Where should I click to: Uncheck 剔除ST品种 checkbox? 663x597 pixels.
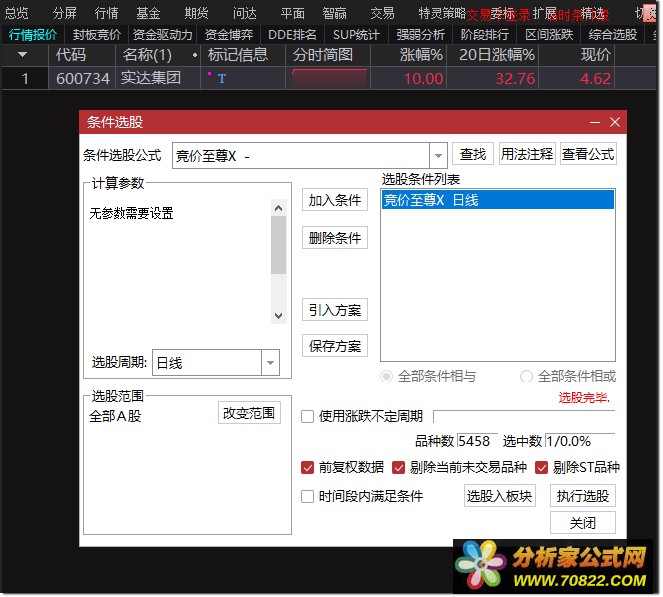(x=542, y=468)
